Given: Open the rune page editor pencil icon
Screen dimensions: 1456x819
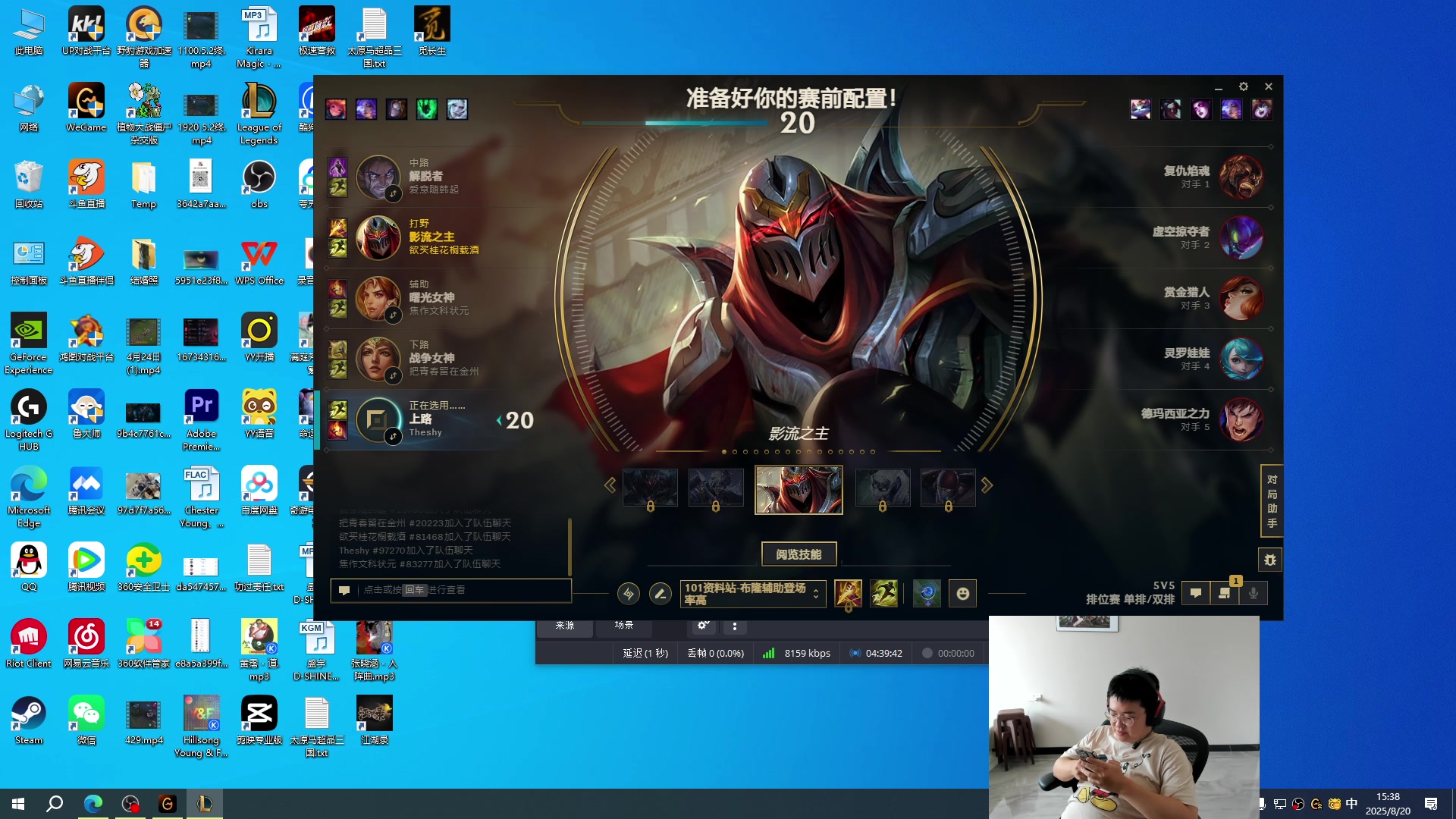Looking at the screenshot, I should pyautogui.click(x=661, y=594).
